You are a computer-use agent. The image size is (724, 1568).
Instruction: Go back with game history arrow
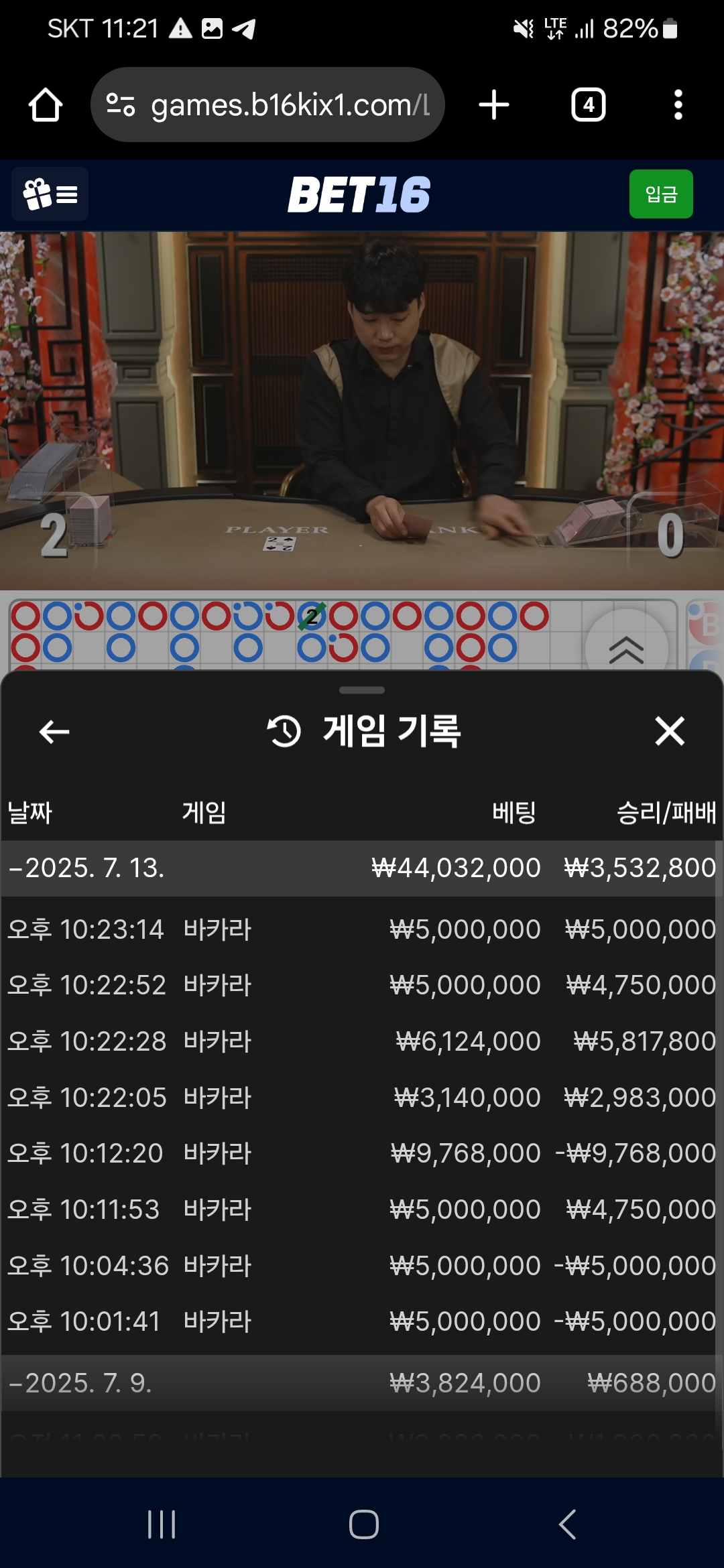point(54,732)
